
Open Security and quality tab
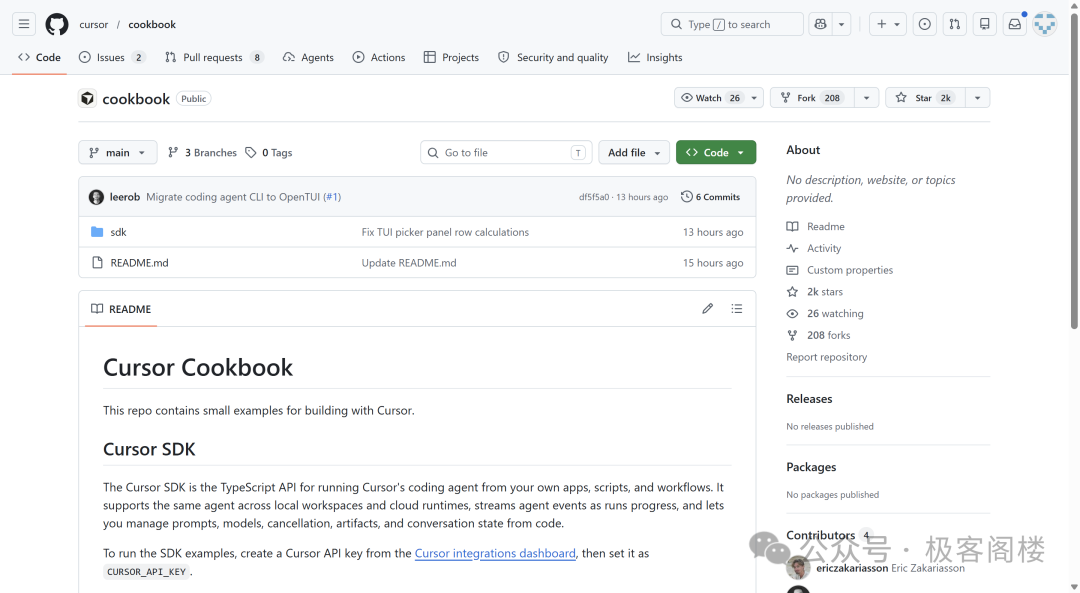point(553,57)
